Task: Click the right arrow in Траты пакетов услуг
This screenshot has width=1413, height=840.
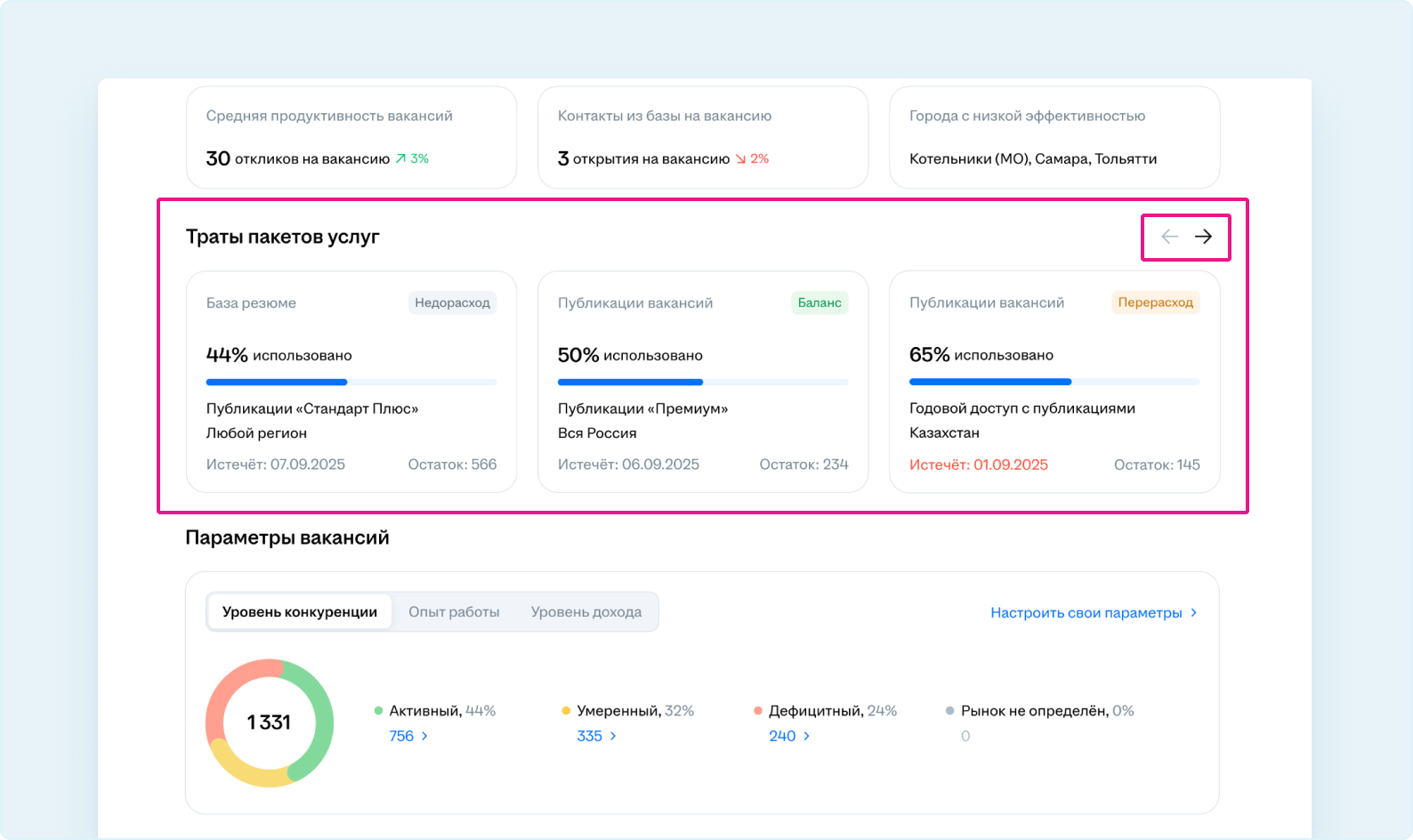Action: 1203,237
